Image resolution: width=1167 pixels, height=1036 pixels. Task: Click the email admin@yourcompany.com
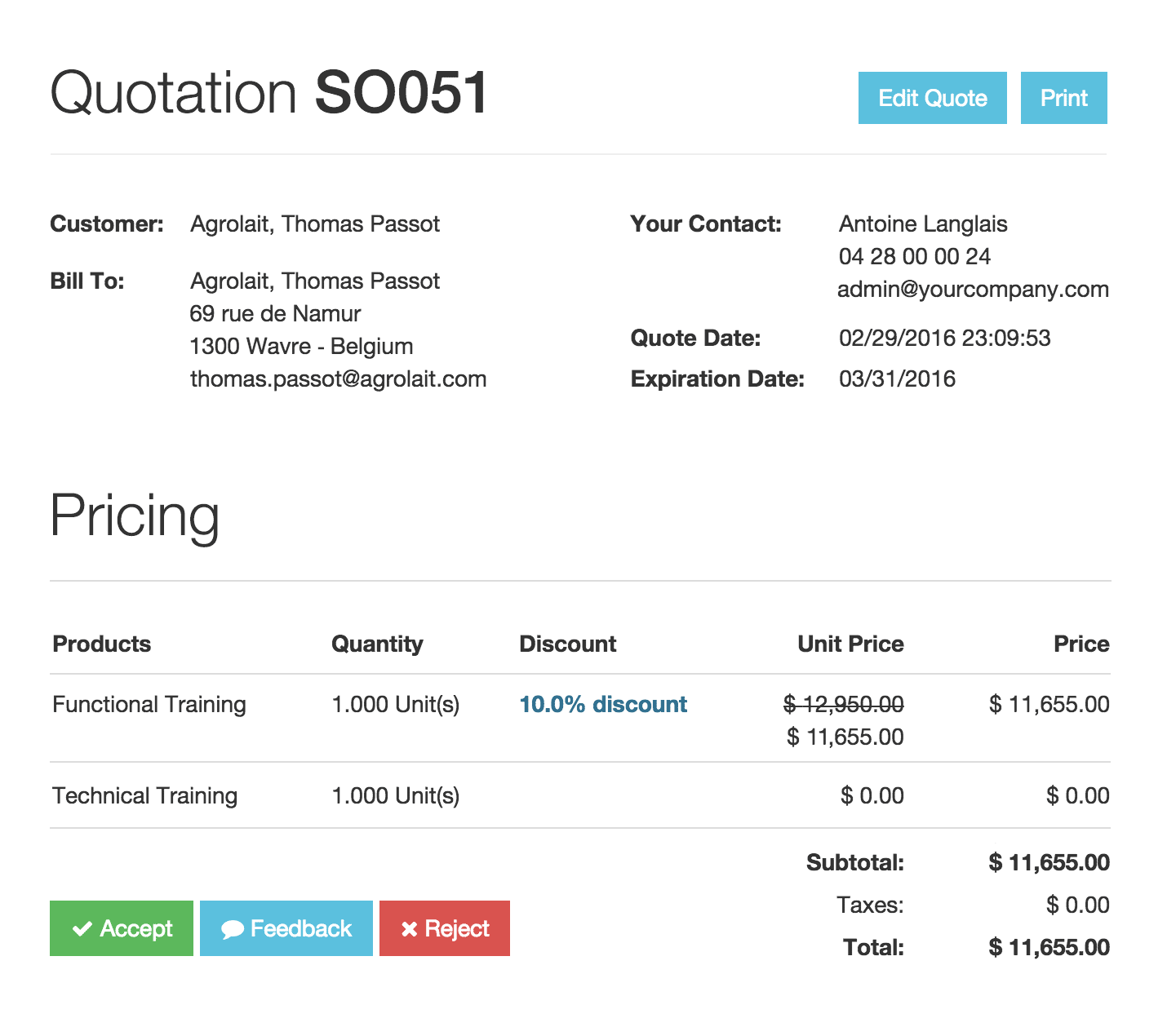point(974,289)
